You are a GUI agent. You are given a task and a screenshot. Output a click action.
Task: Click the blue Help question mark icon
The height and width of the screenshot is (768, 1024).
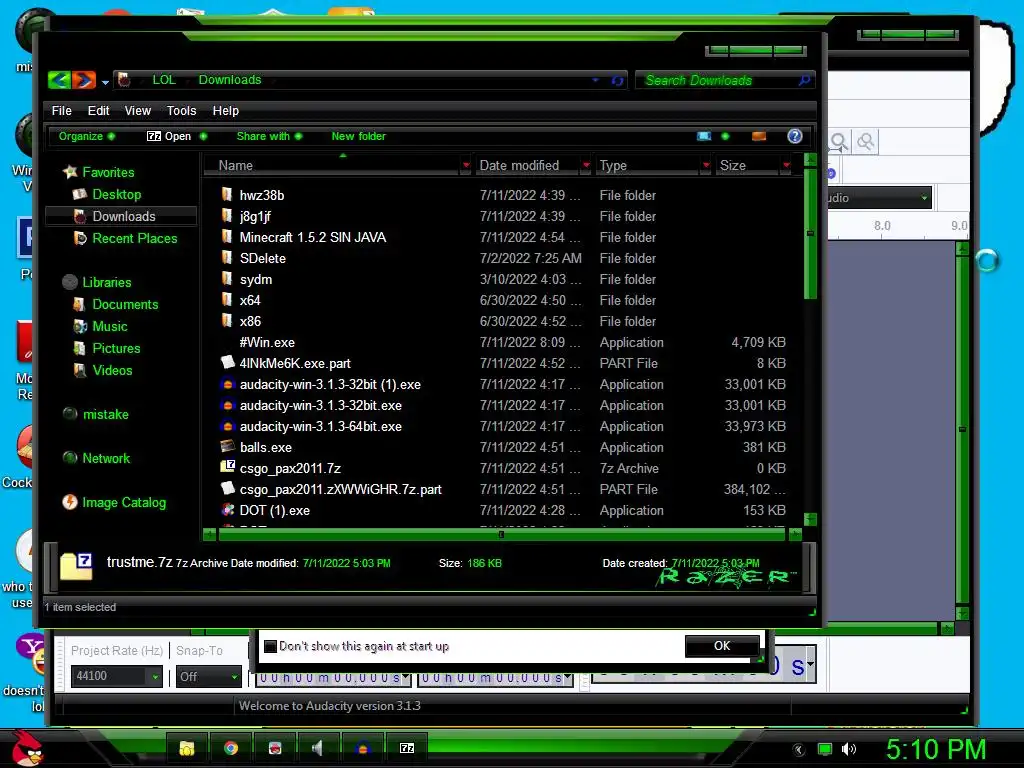(795, 136)
